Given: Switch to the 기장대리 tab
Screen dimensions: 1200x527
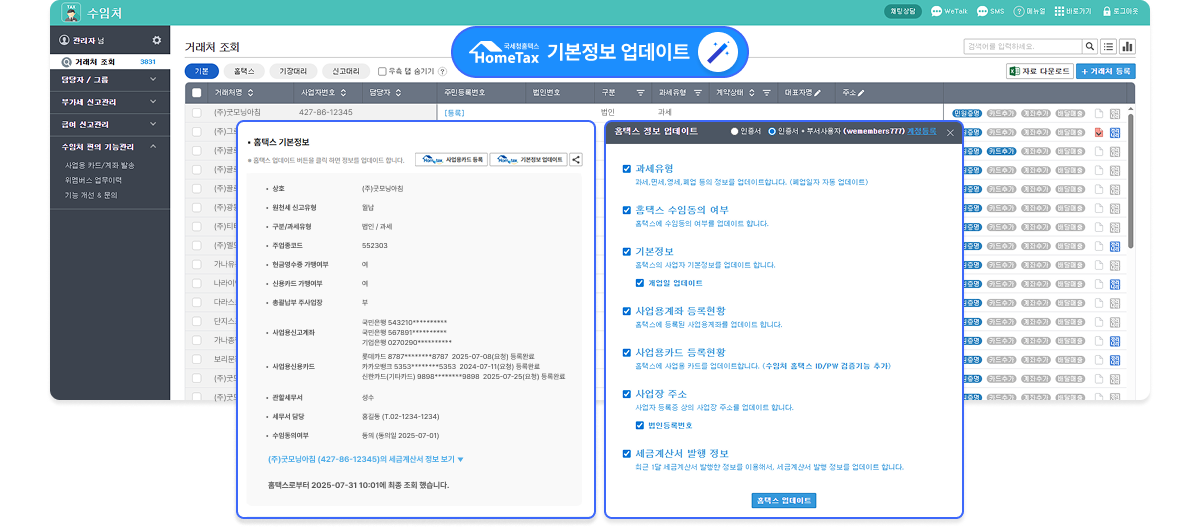Looking at the screenshot, I should pos(294,71).
